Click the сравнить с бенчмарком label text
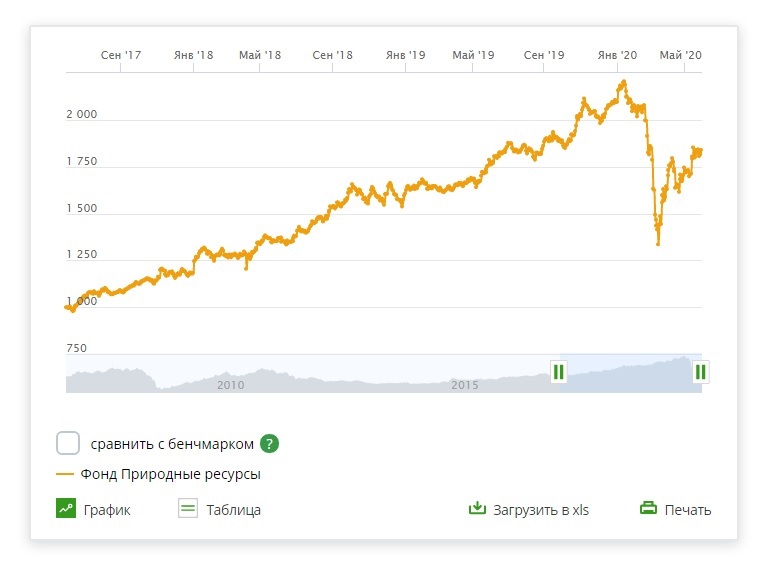The width and height of the screenshot is (781, 583). click(x=172, y=444)
